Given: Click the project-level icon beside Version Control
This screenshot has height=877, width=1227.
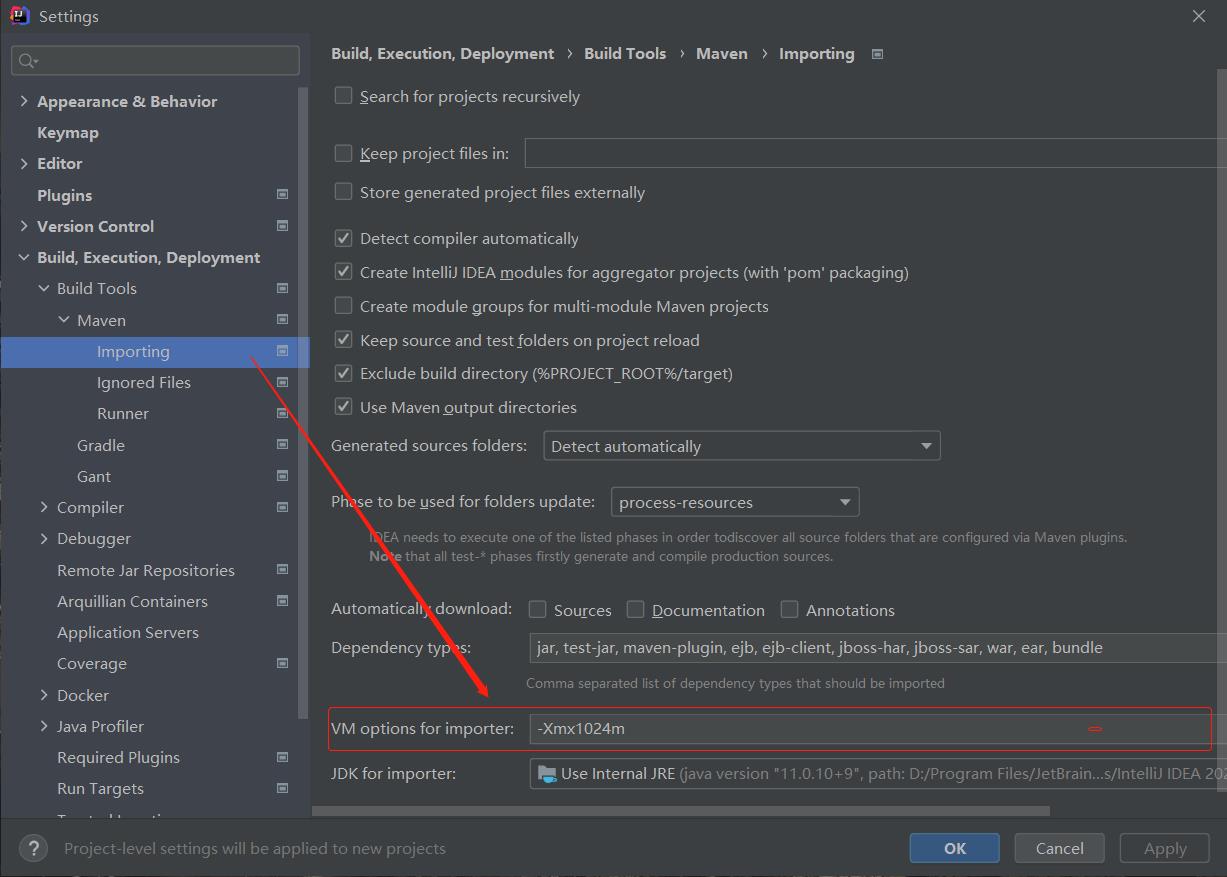Looking at the screenshot, I should 282,226.
